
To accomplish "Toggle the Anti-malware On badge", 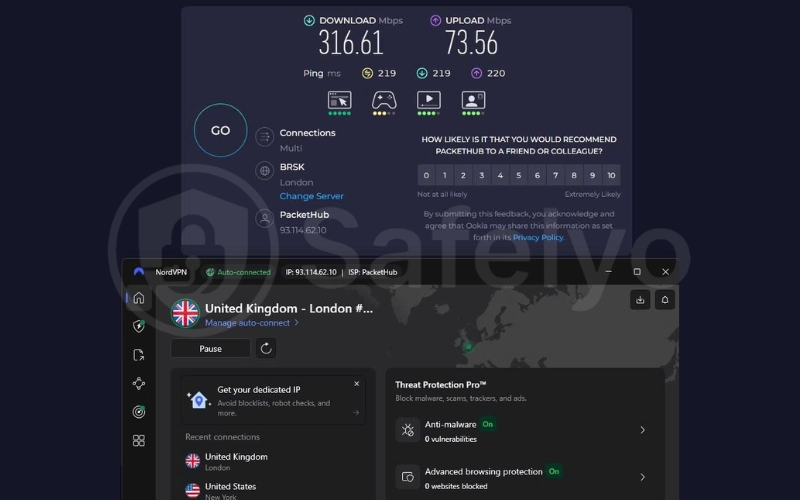I will (x=488, y=424).
